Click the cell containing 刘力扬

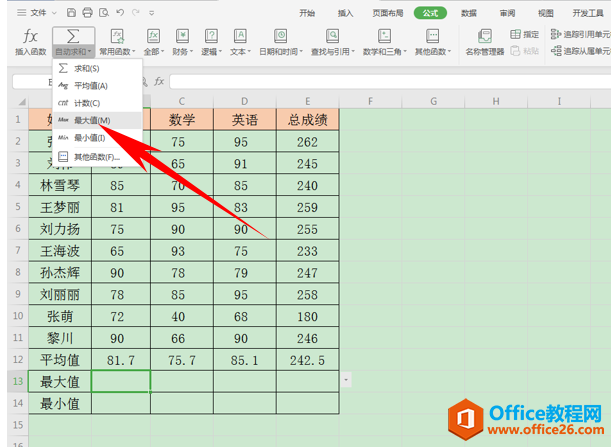click(60, 229)
